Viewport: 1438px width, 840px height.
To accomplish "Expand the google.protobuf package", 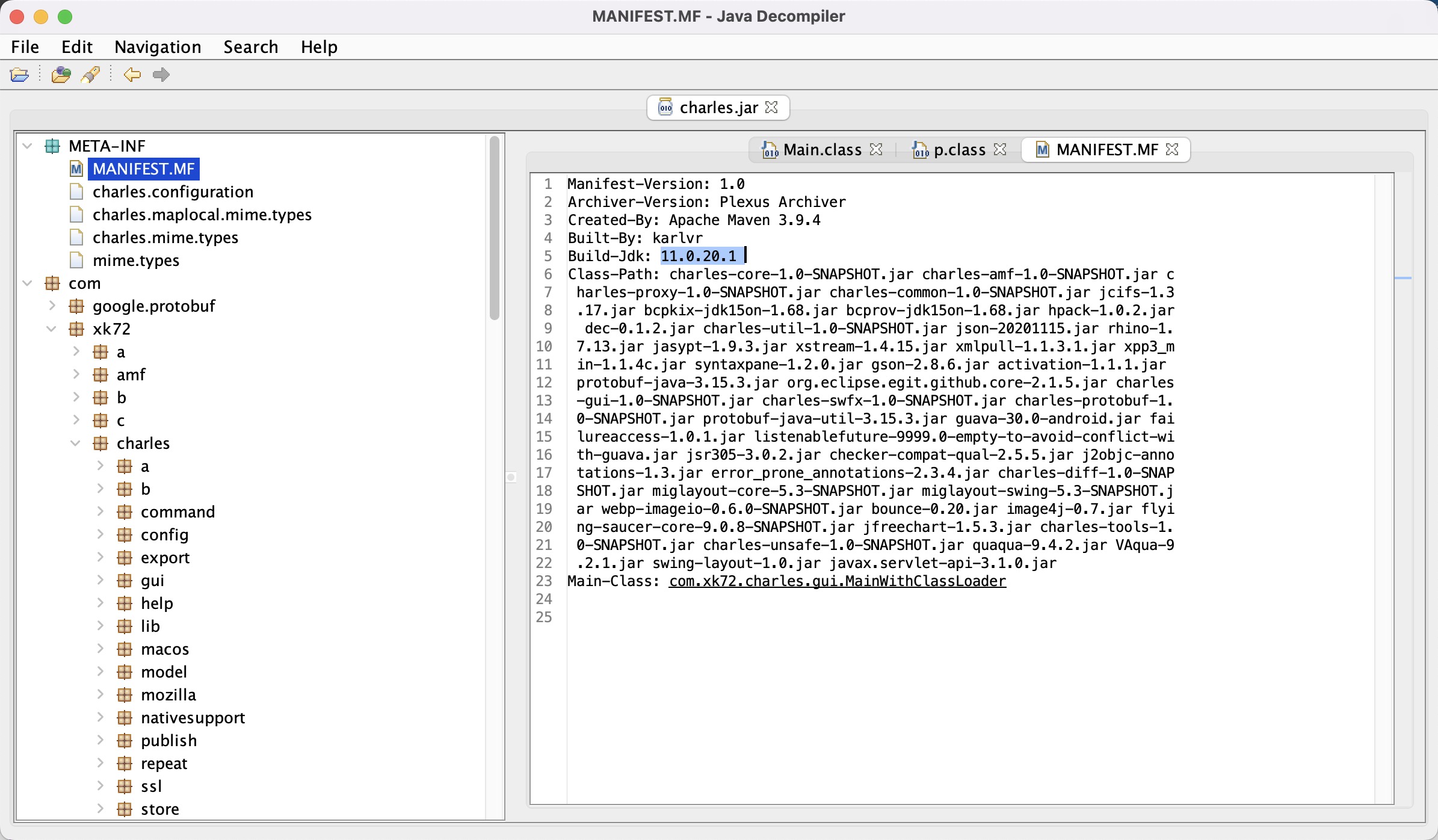I will [x=52, y=306].
